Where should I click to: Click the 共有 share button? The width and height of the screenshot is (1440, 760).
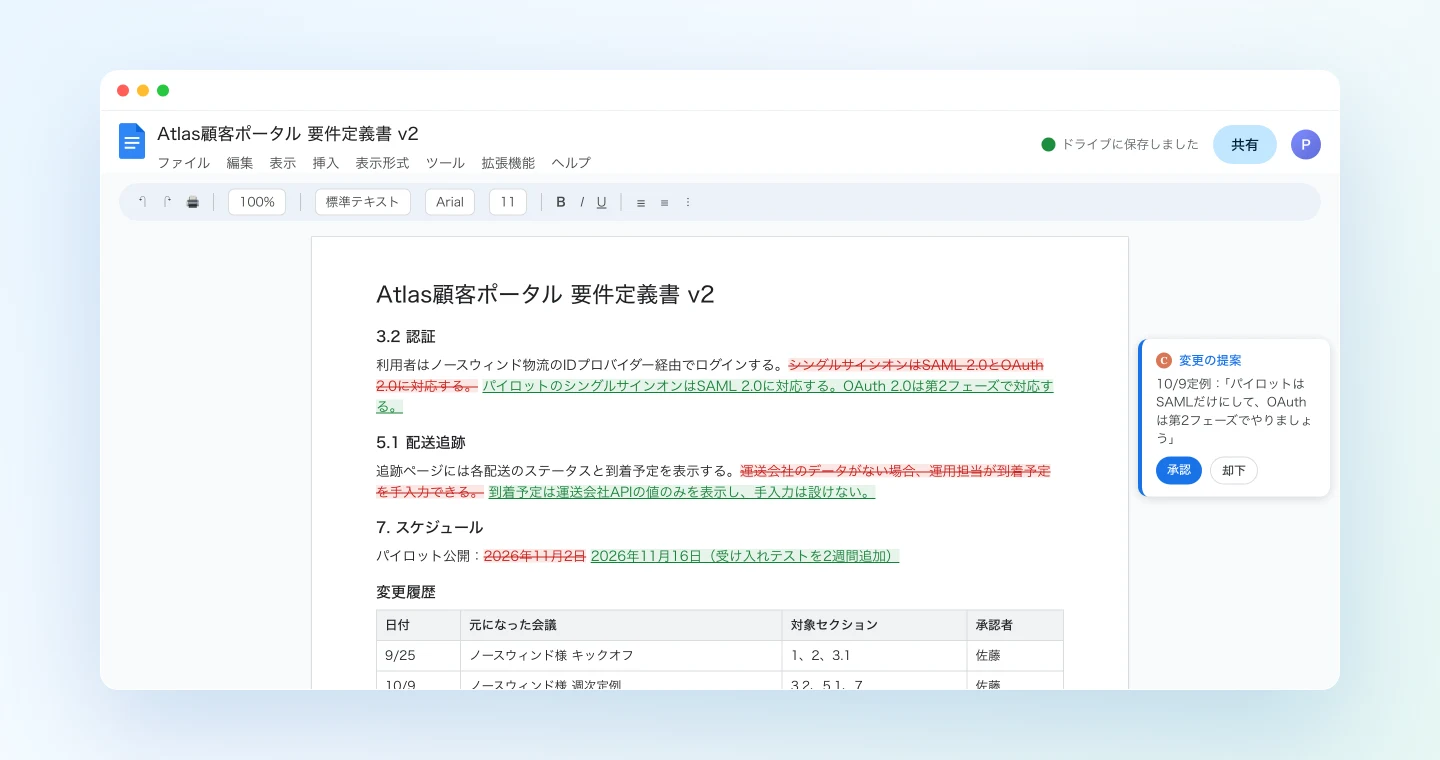1245,145
